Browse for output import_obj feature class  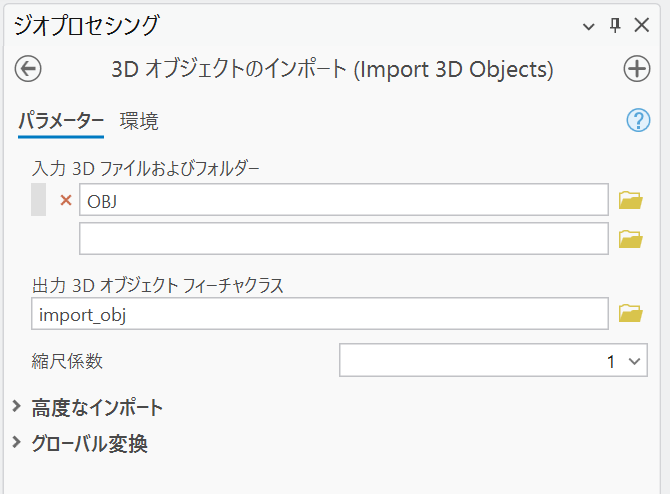[630, 314]
